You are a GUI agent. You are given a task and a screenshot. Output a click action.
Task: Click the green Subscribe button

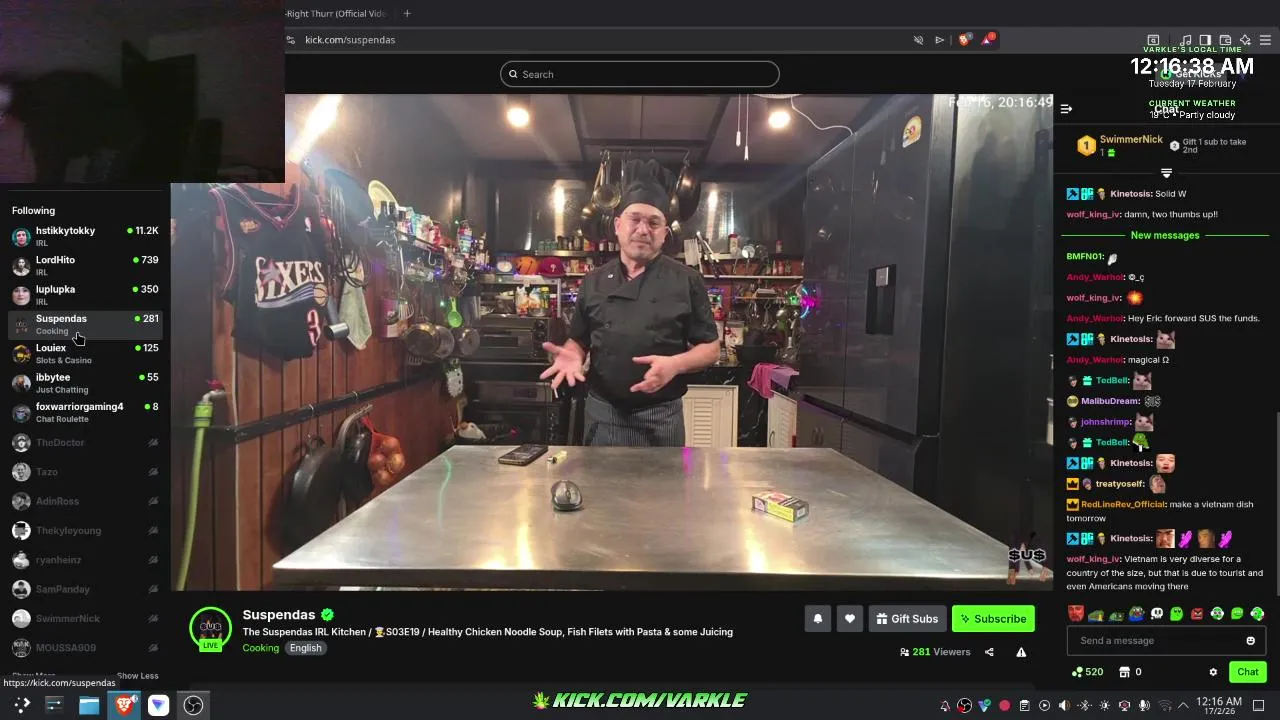pyautogui.click(x=993, y=619)
